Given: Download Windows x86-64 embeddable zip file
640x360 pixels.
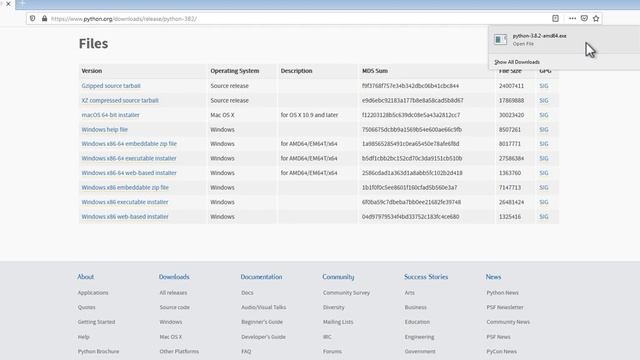Looking at the screenshot, I should point(129,144).
